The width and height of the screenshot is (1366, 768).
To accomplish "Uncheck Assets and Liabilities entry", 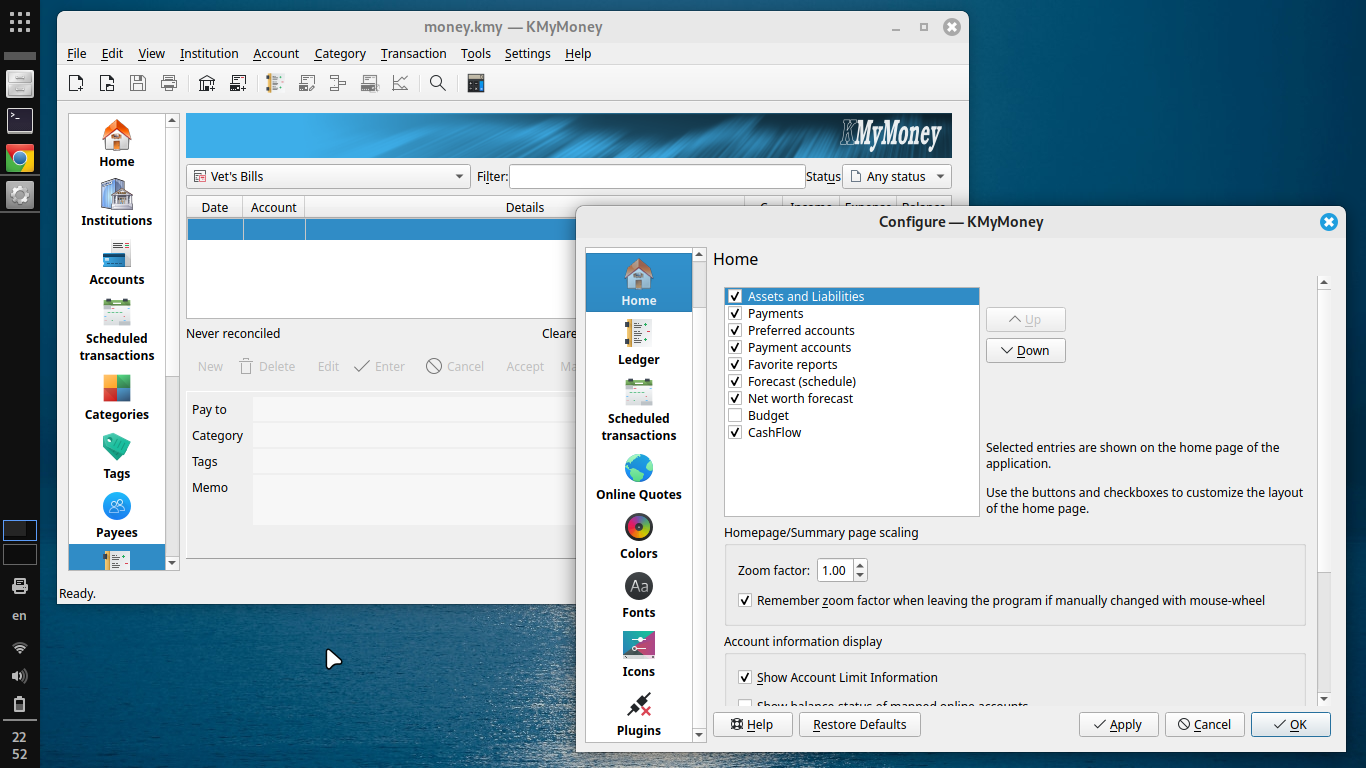I will pos(735,297).
